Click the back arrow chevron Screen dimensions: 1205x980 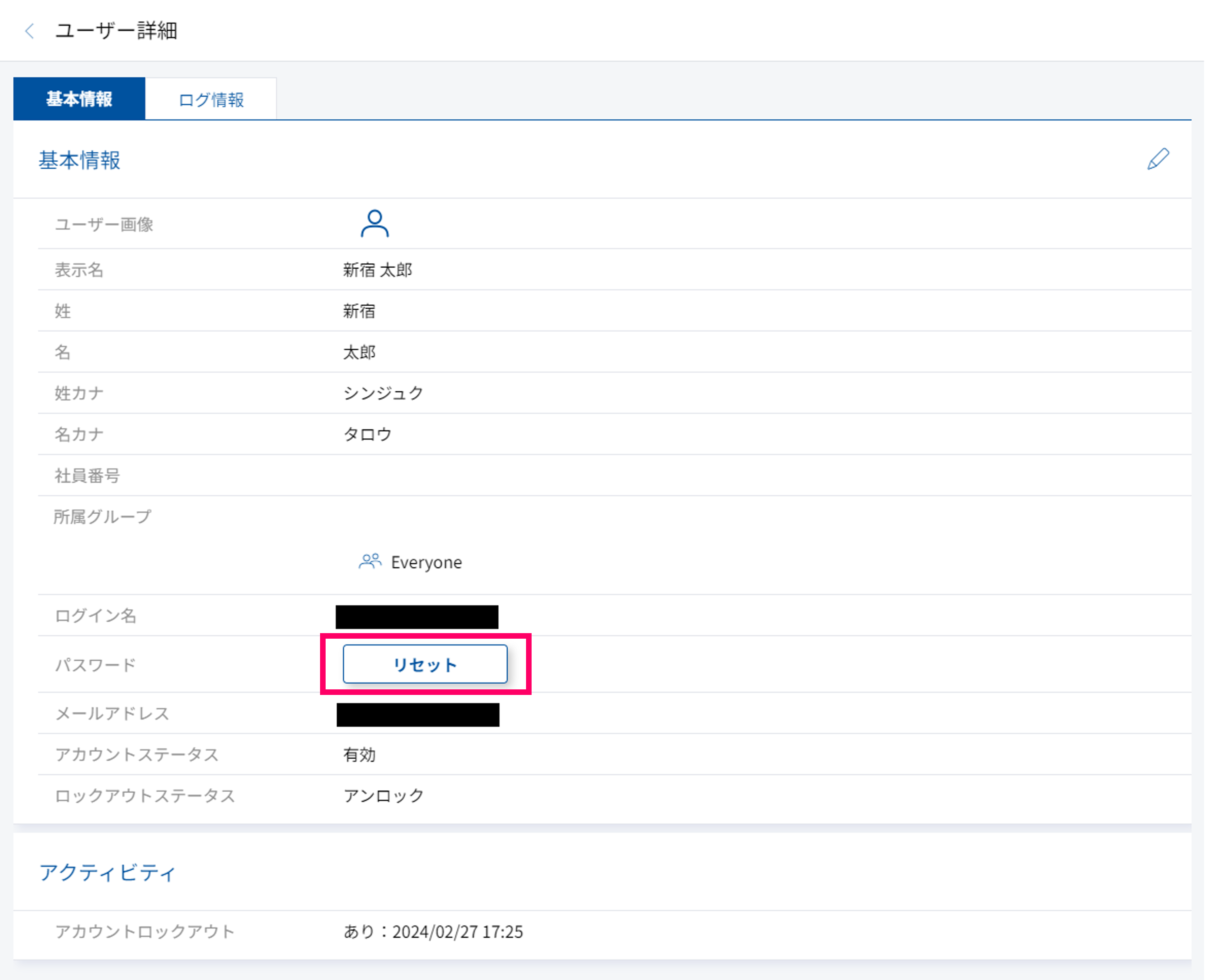coord(30,31)
